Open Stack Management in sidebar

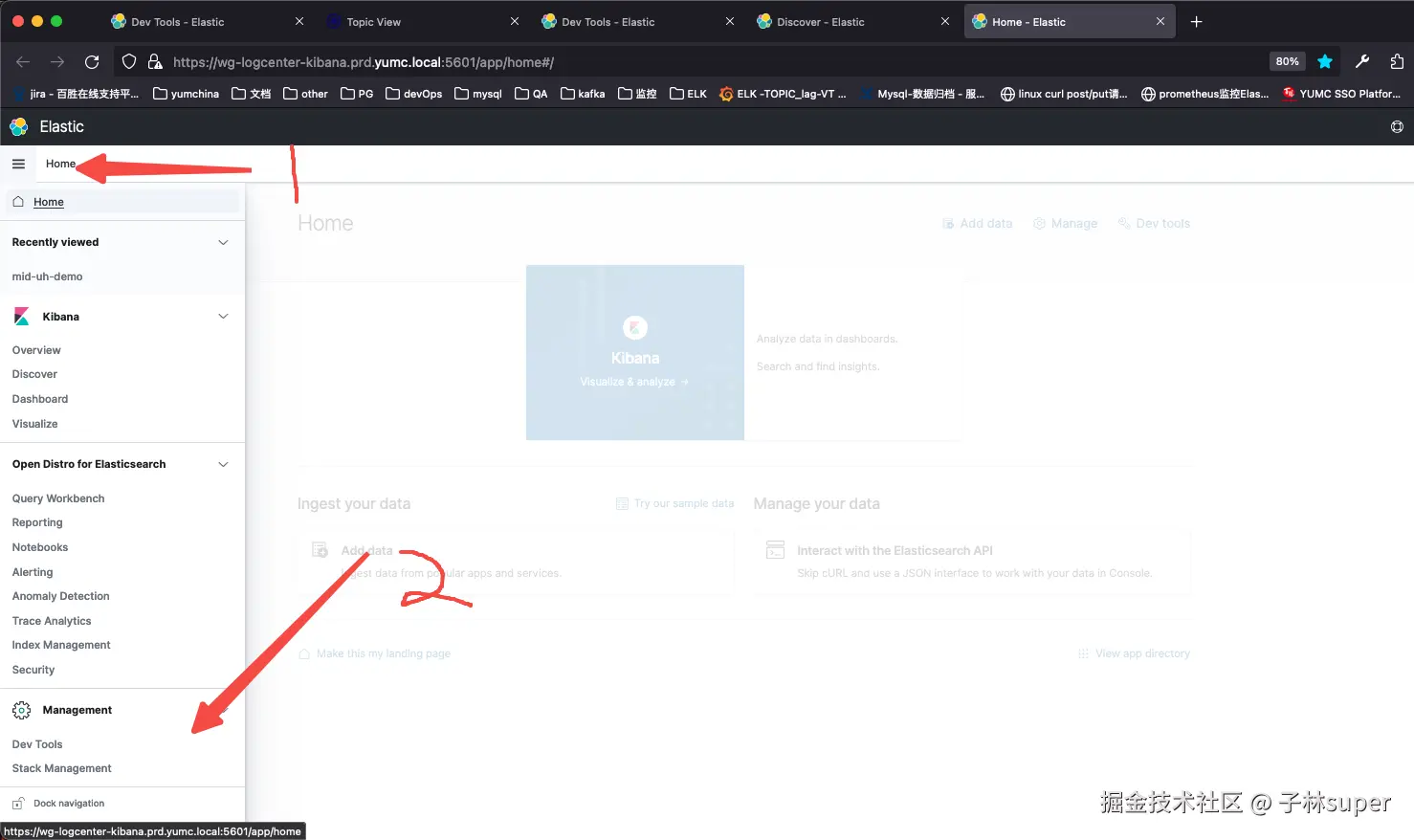[x=61, y=768]
